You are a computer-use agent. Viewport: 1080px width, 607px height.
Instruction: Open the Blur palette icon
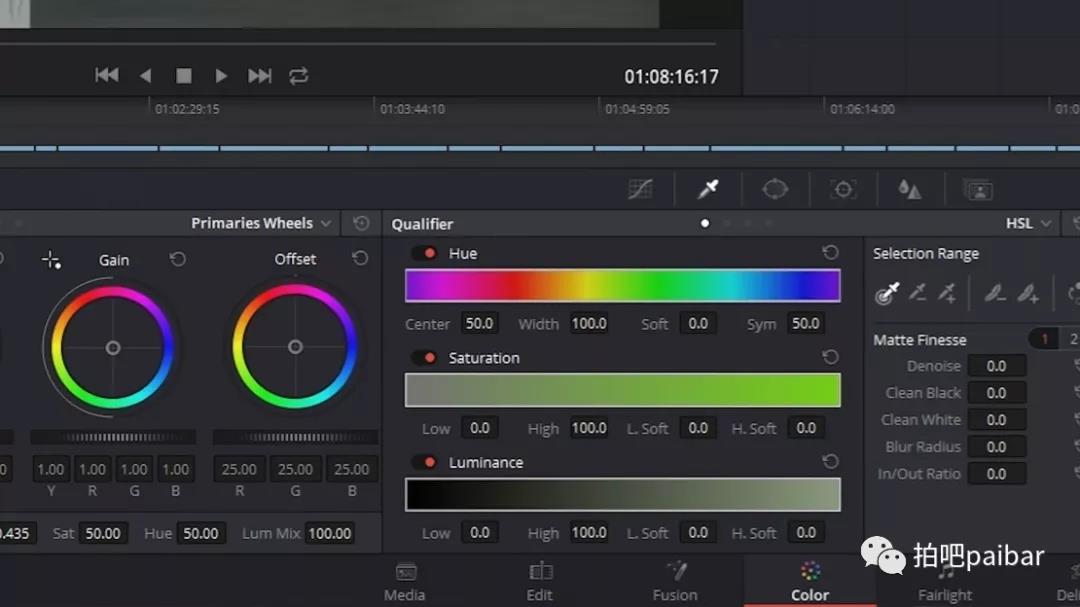point(909,188)
